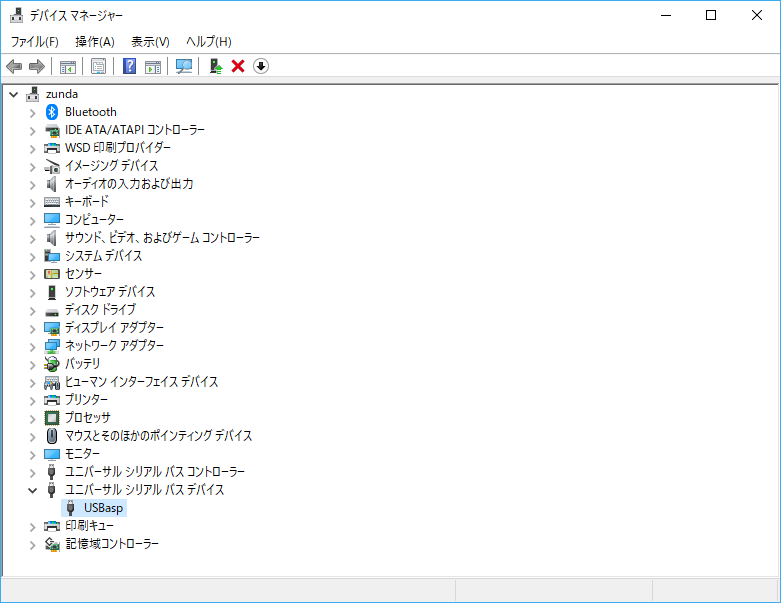Select ユニバーサル シリアル バス デバイス label
This screenshot has width=781, height=603.
[144, 490]
